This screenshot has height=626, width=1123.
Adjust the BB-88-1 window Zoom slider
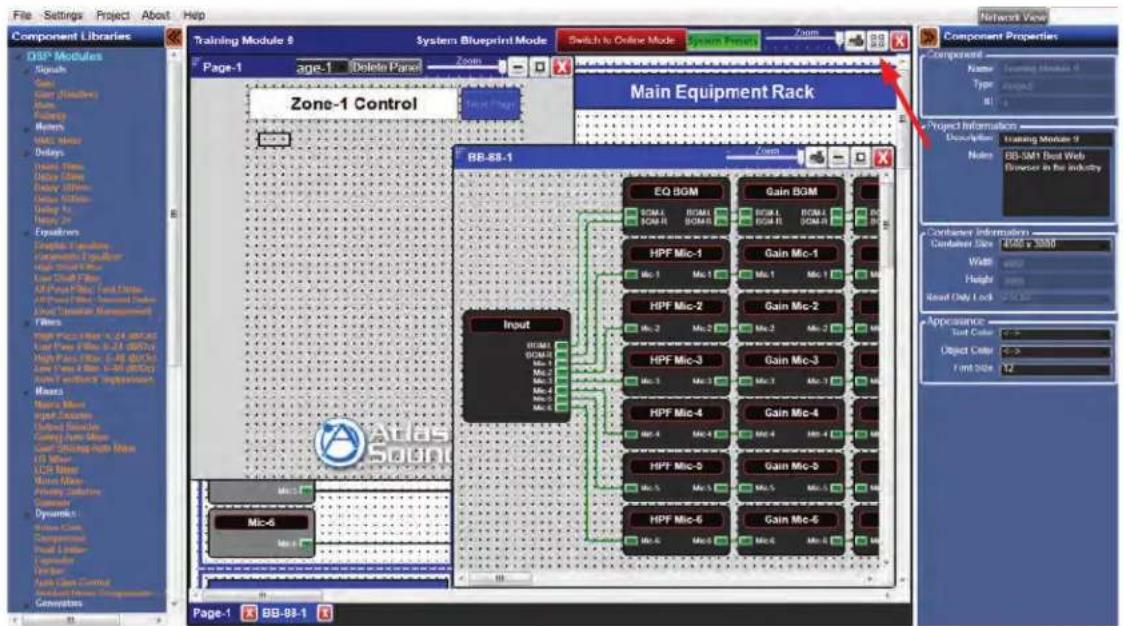(765, 158)
